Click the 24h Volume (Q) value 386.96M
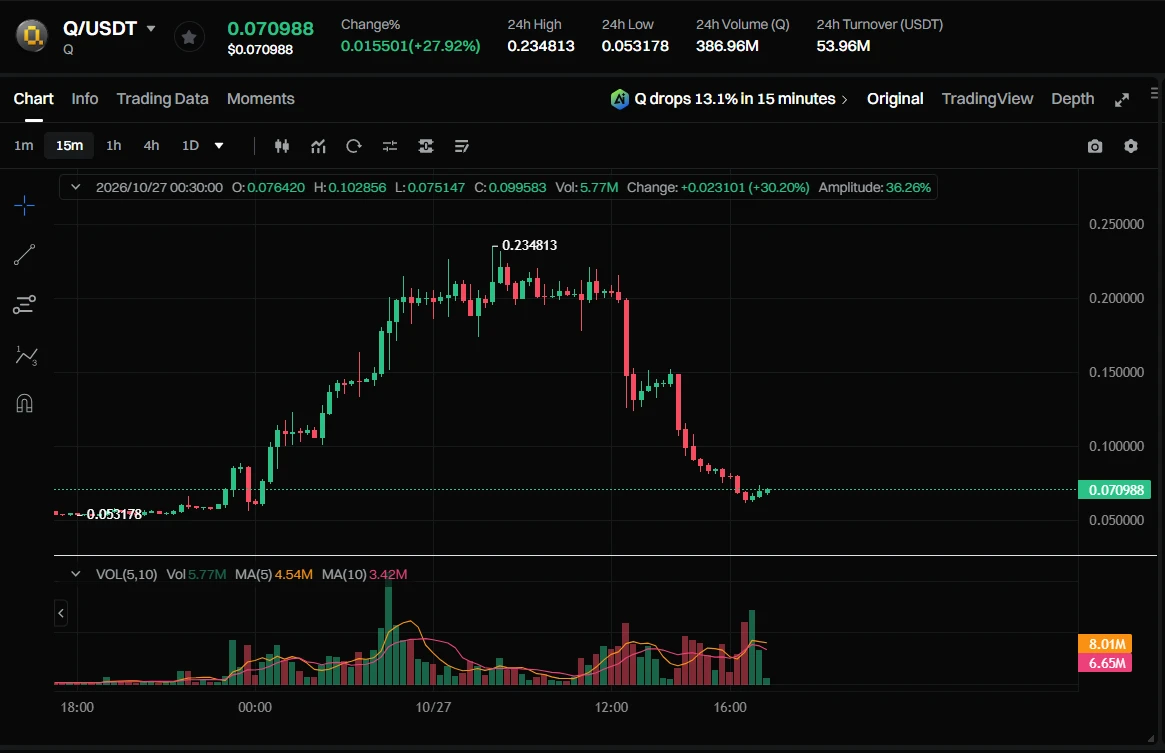 [x=727, y=46]
